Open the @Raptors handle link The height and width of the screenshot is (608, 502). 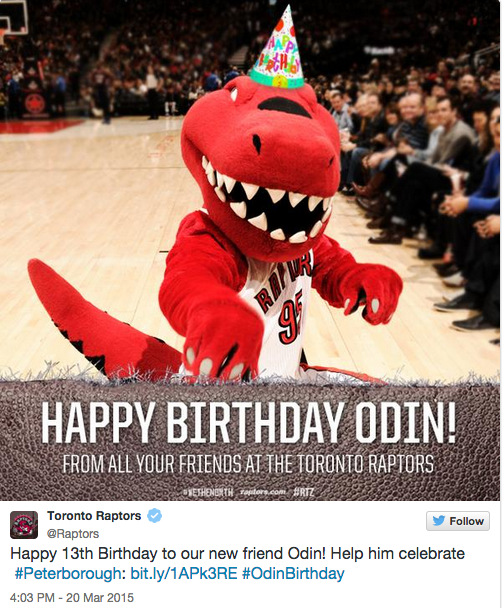[73, 534]
